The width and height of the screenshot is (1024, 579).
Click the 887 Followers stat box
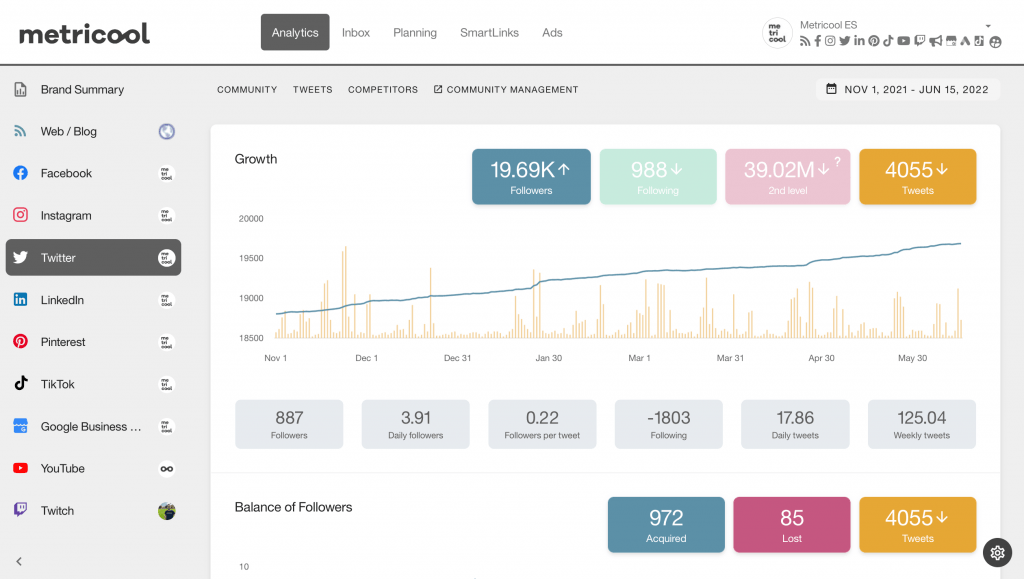click(289, 424)
